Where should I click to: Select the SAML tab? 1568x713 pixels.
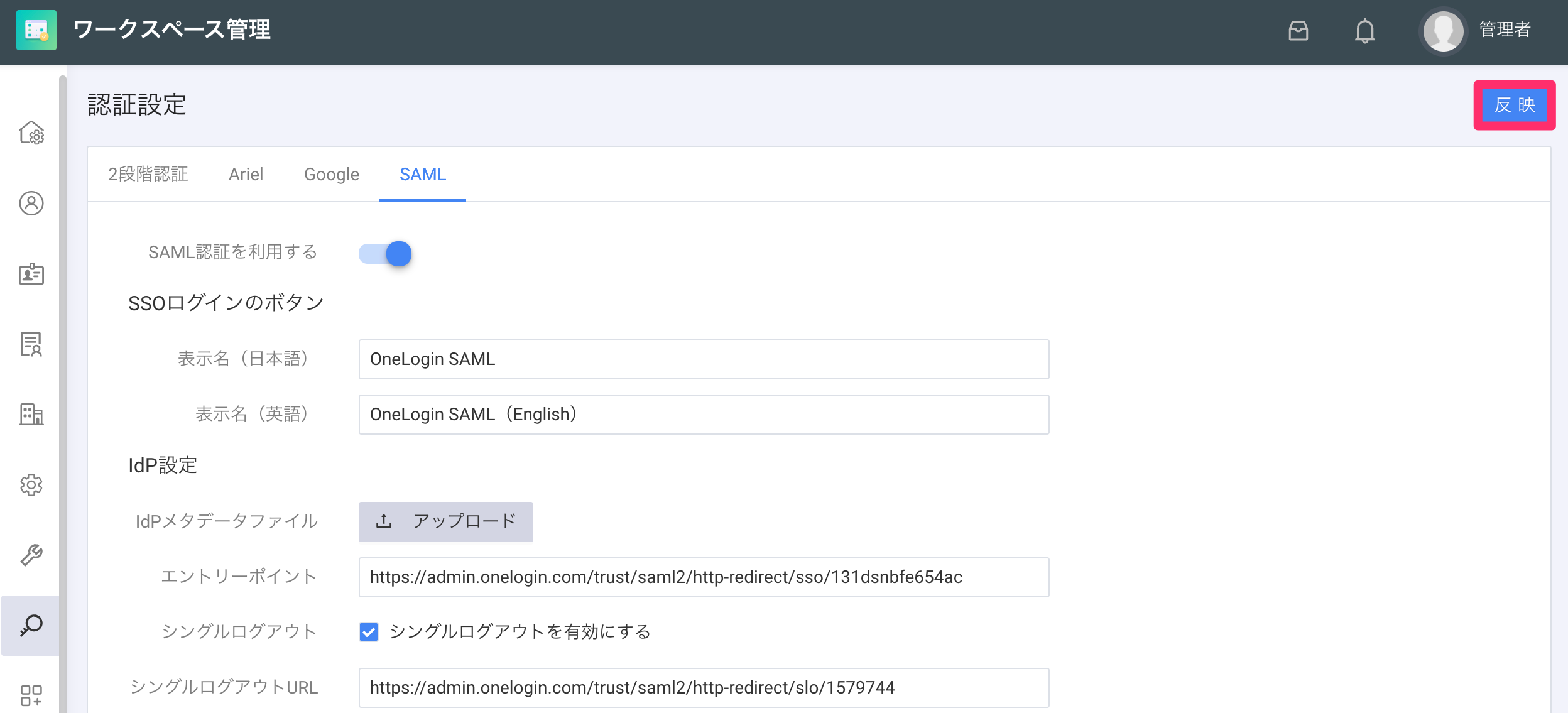click(x=423, y=174)
